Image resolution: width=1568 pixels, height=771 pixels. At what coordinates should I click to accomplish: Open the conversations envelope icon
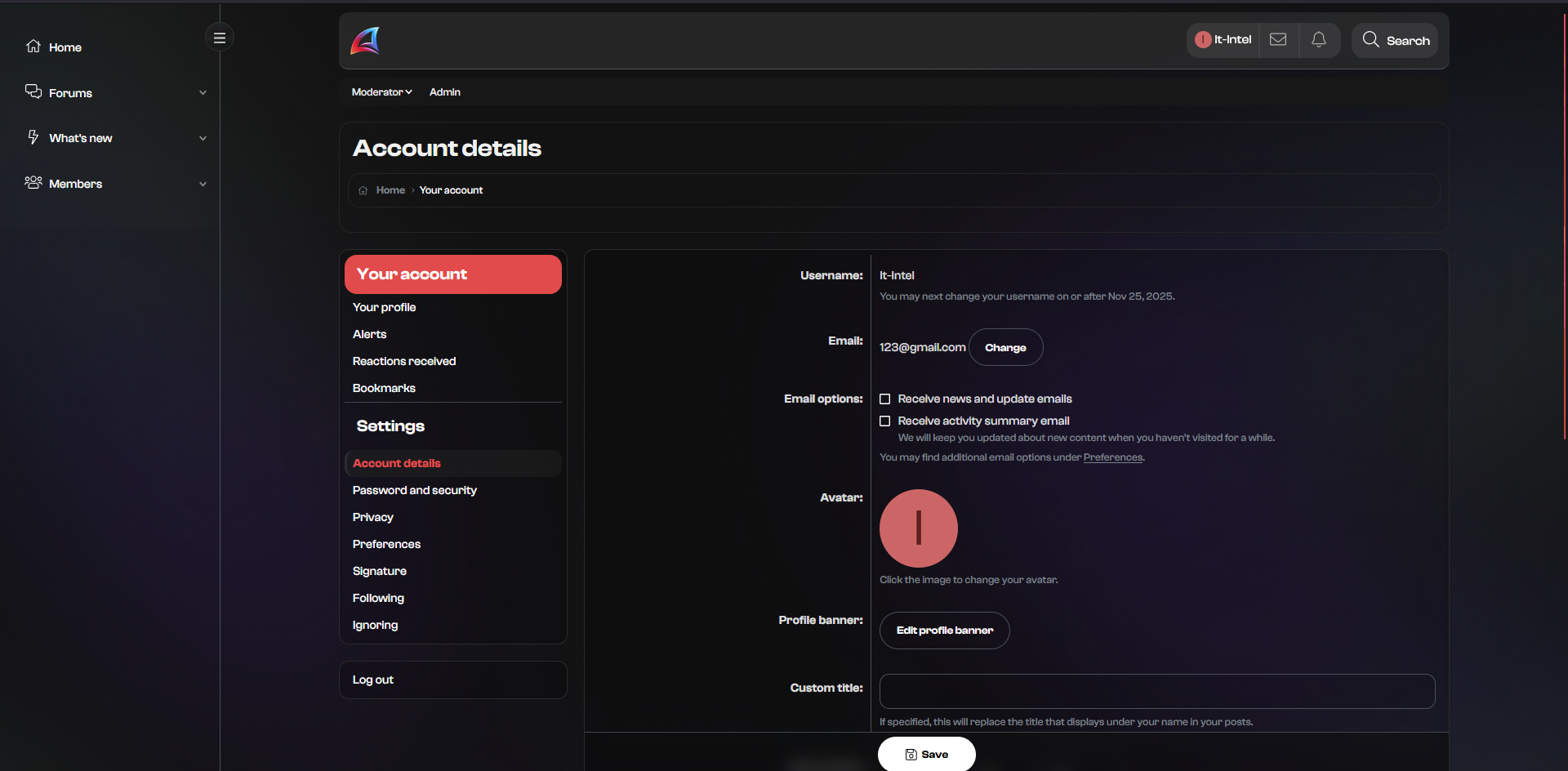1278,40
